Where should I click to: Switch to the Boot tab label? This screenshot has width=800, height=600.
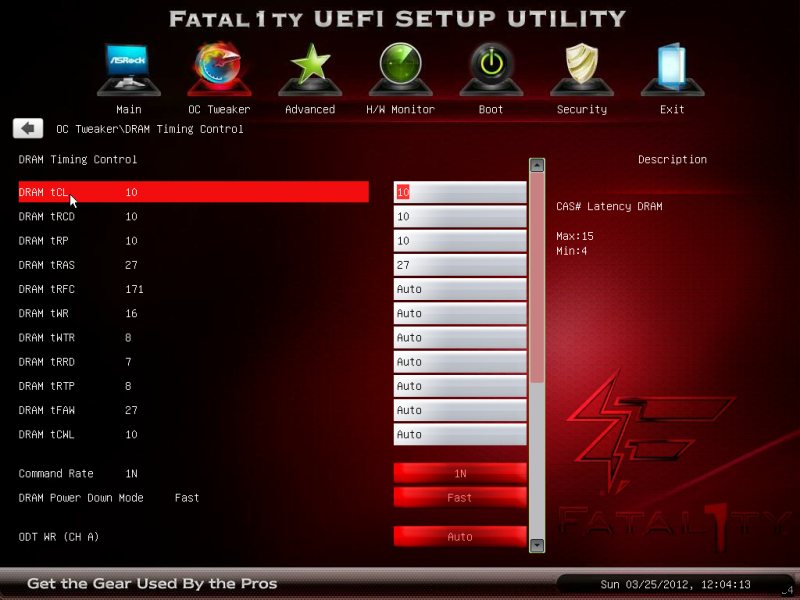(491, 109)
